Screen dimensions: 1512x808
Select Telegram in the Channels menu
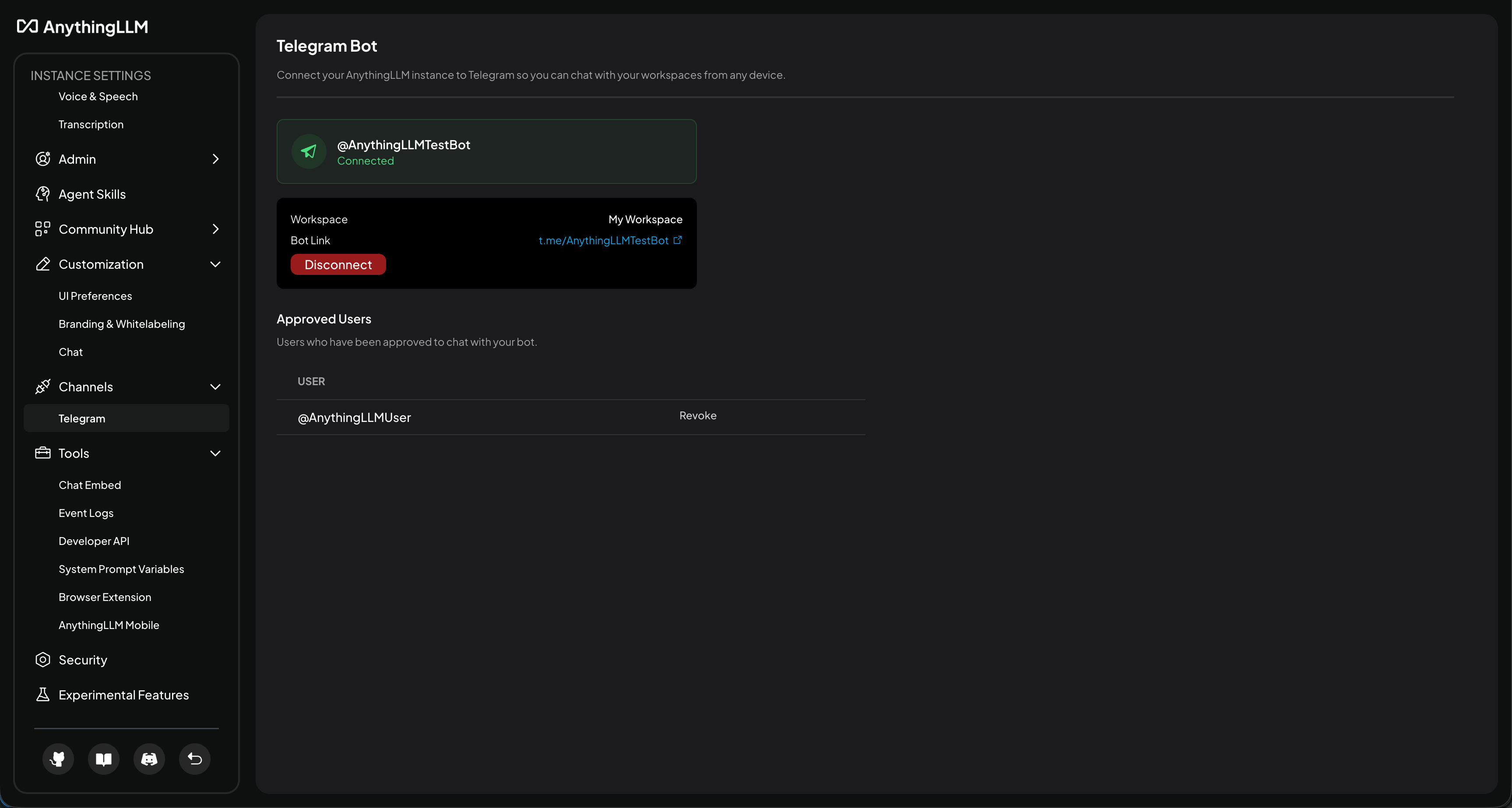pyautogui.click(x=81, y=418)
